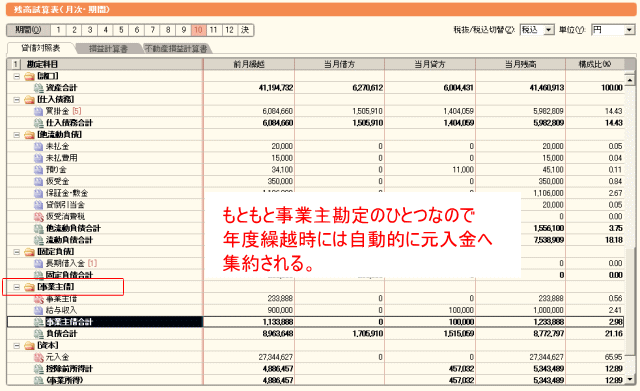The image size is (640, 391).
Task: Click the [仕入債務] folder icon
Action: tap(29, 100)
